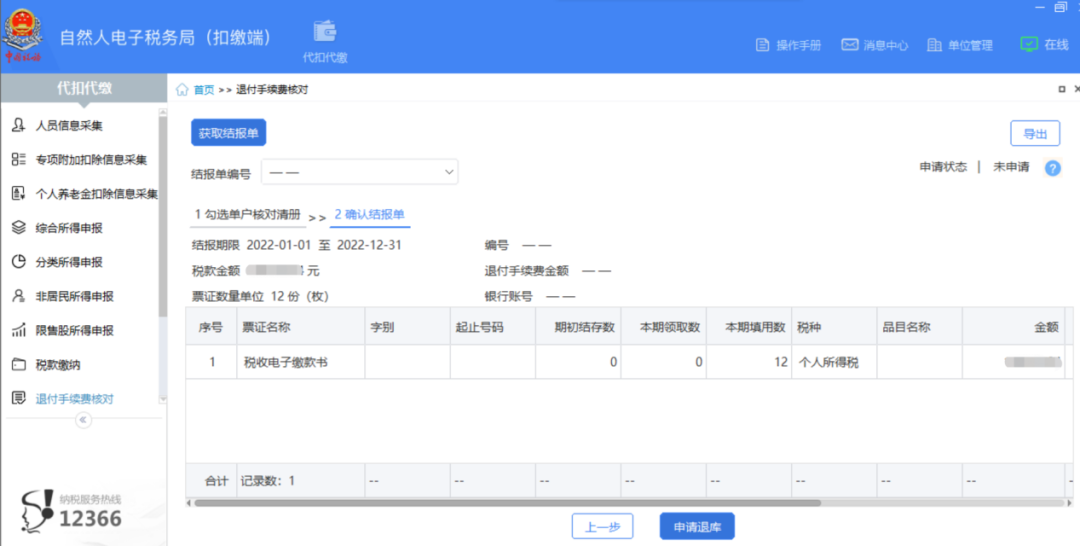Click the 综合所得申报 layers icon
Image resolution: width=1080 pixels, height=546 pixels.
19,228
